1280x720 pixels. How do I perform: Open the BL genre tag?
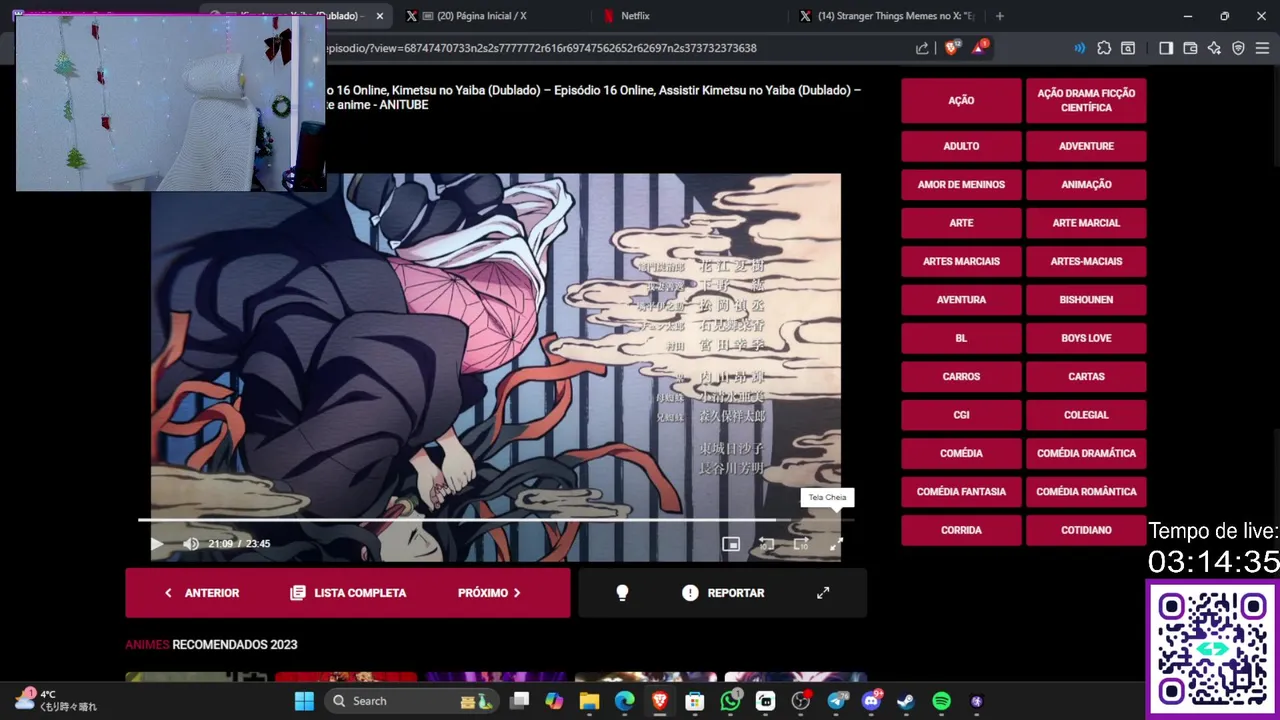click(x=961, y=339)
